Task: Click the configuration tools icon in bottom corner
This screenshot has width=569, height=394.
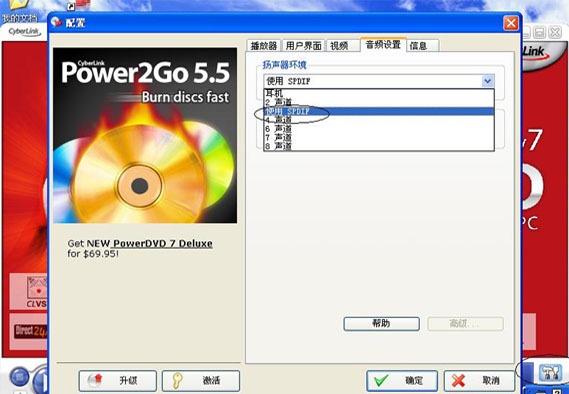Action: 550,373
